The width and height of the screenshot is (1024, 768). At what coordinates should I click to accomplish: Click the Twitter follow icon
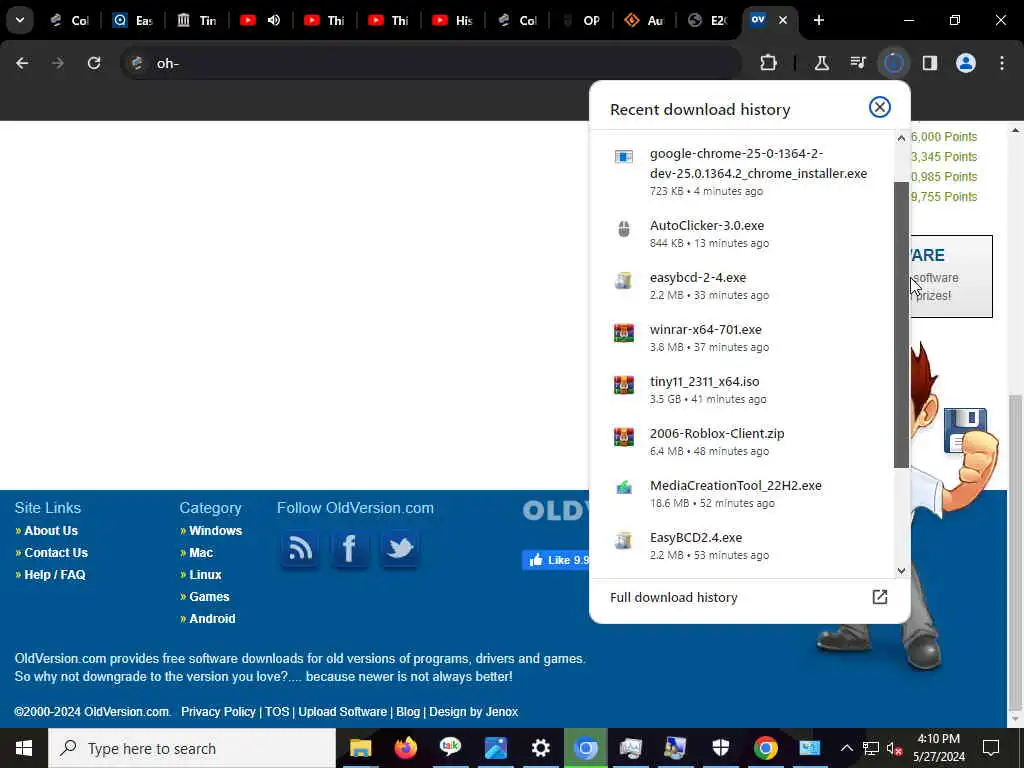point(400,549)
